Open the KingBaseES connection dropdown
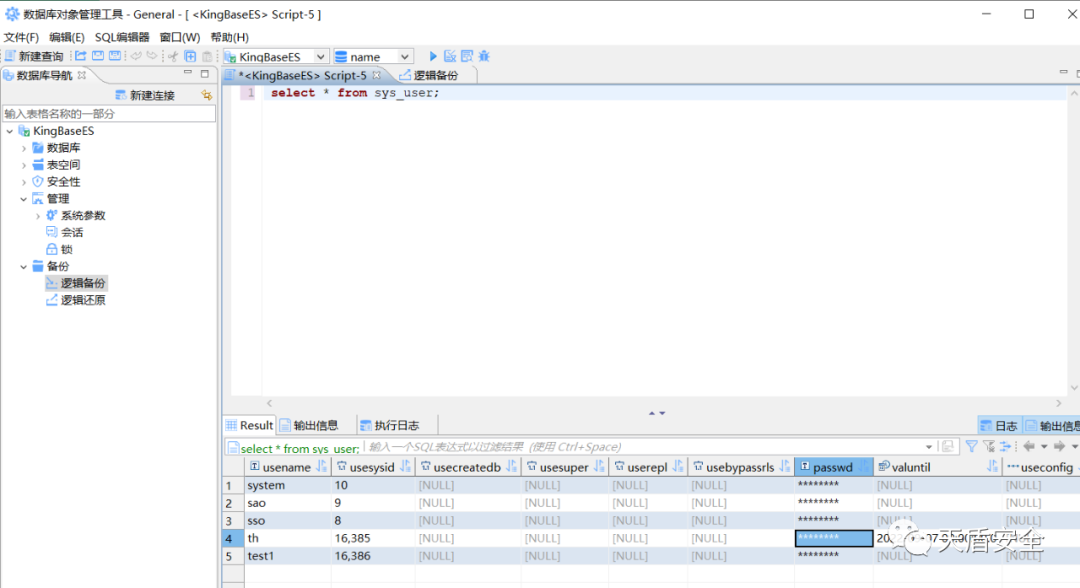 (x=320, y=57)
